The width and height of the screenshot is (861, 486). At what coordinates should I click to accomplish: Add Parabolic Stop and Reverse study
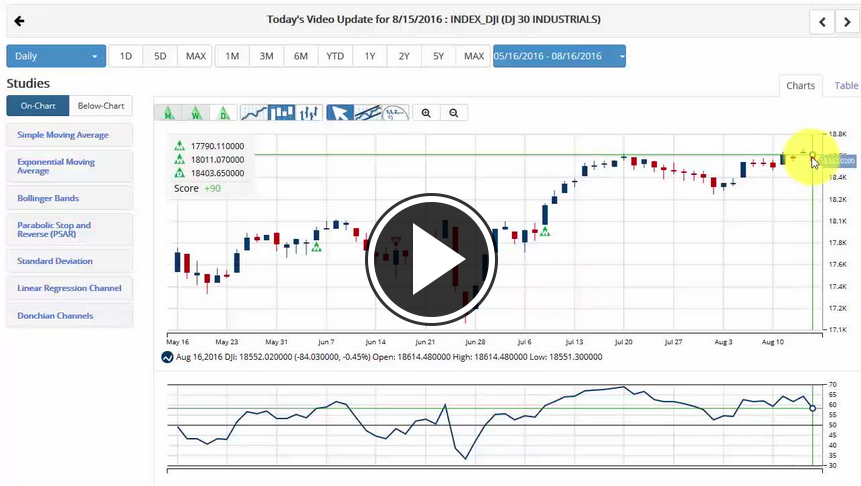70,230
